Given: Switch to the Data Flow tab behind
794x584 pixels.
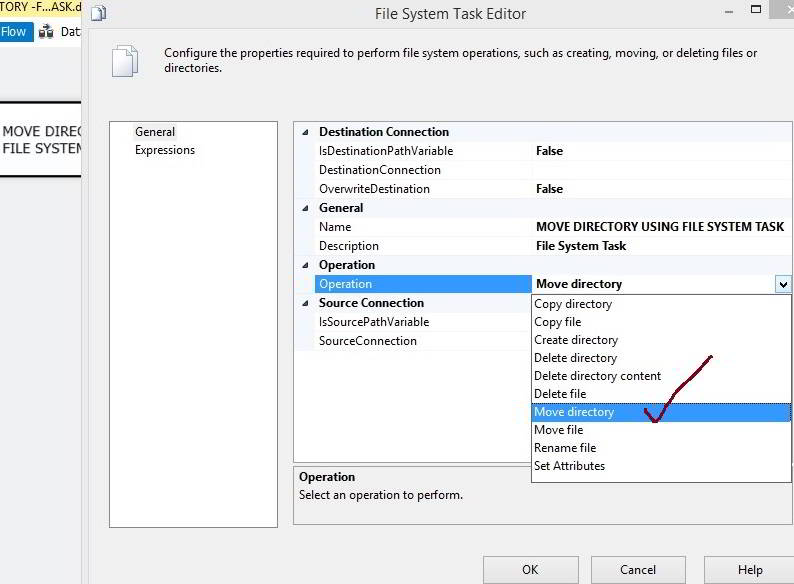Looking at the screenshot, I should click(x=60, y=32).
